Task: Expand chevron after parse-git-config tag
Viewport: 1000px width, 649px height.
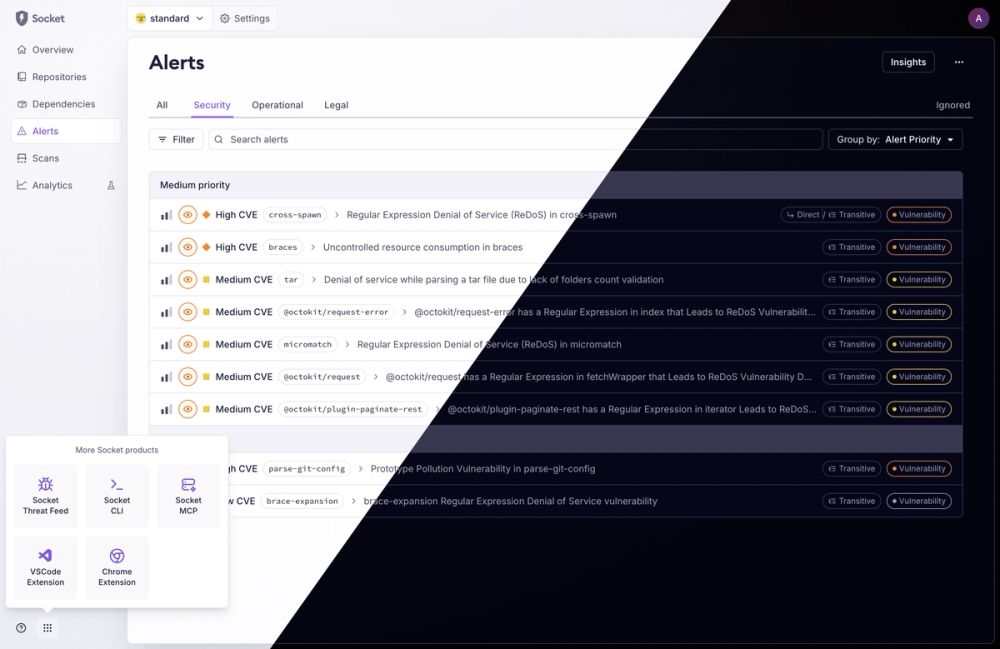Action: point(361,469)
